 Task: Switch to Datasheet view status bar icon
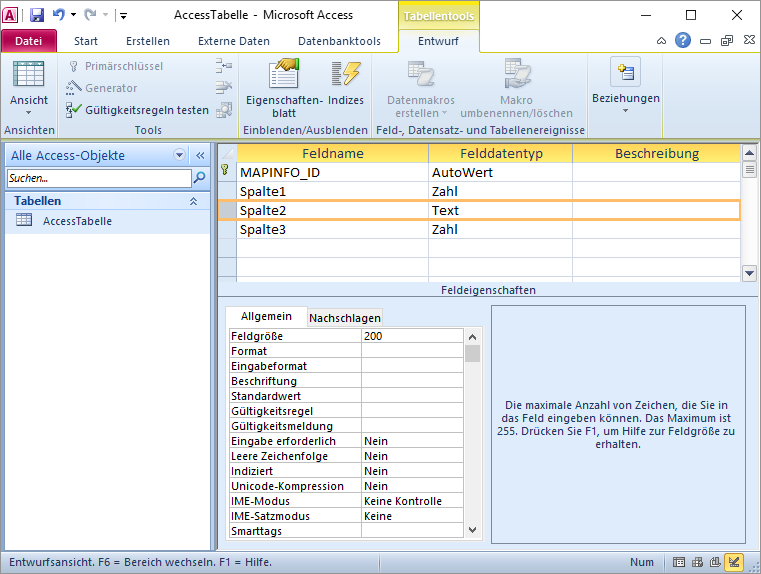click(679, 562)
